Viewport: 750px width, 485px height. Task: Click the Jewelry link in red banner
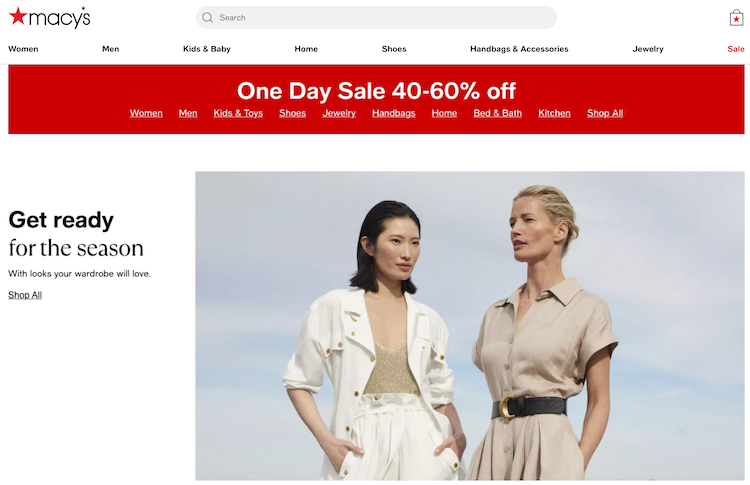point(339,113)
